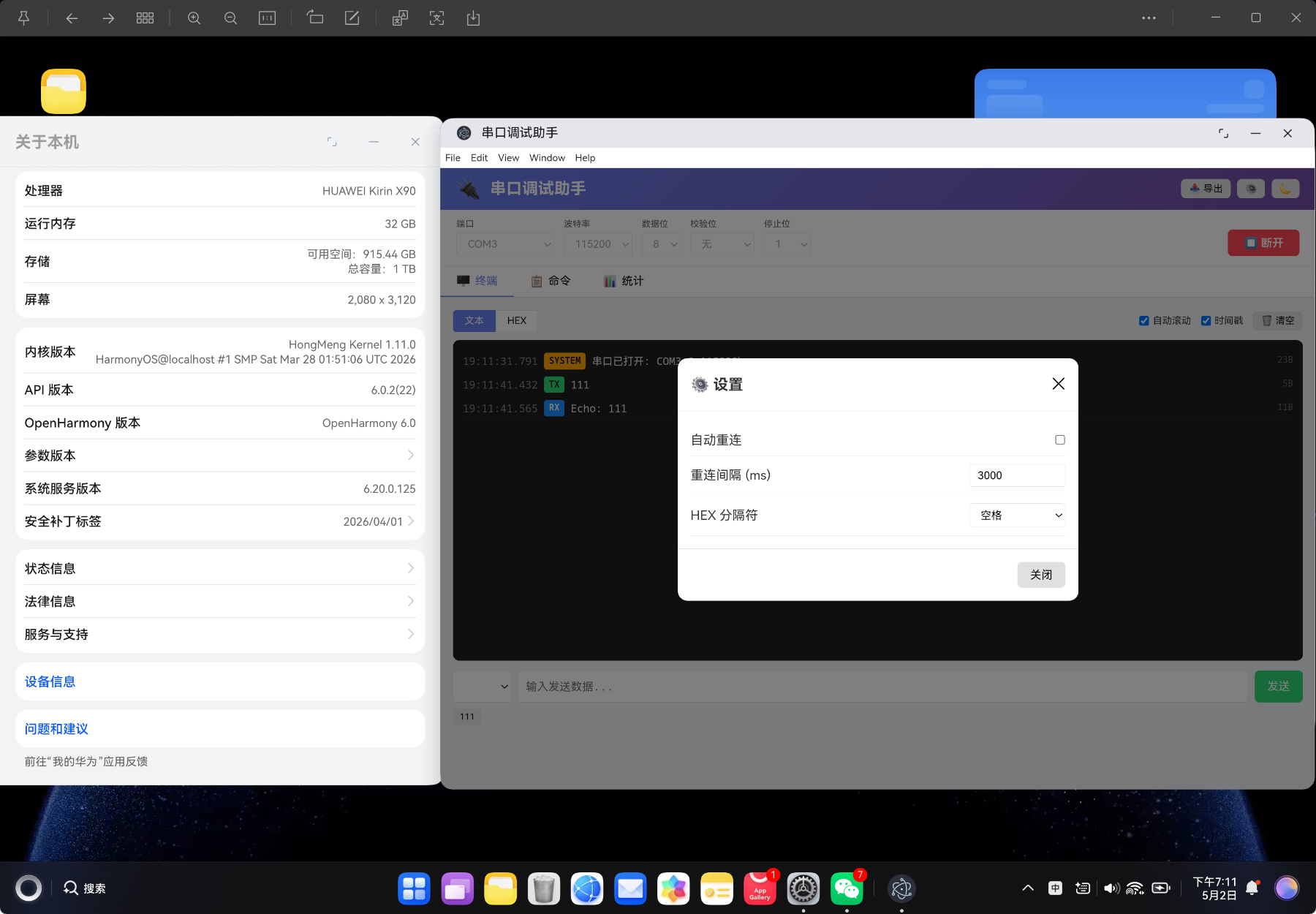Open the viewer's three-dot more menu

[x=1149, y=18]
